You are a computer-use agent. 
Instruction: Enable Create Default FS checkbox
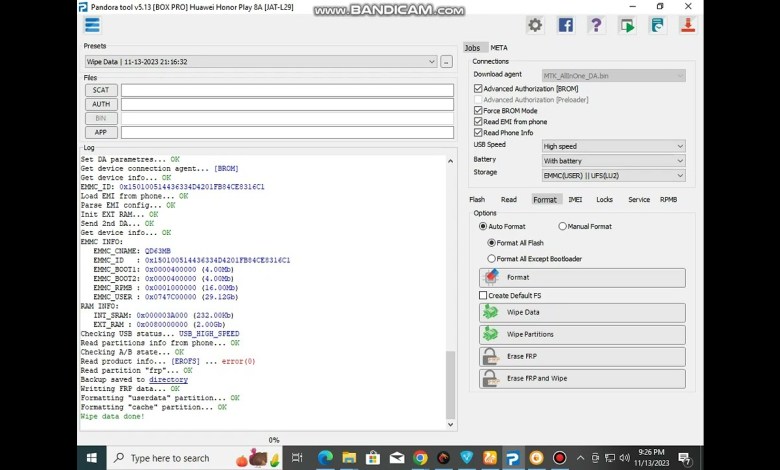coord(483,295)
